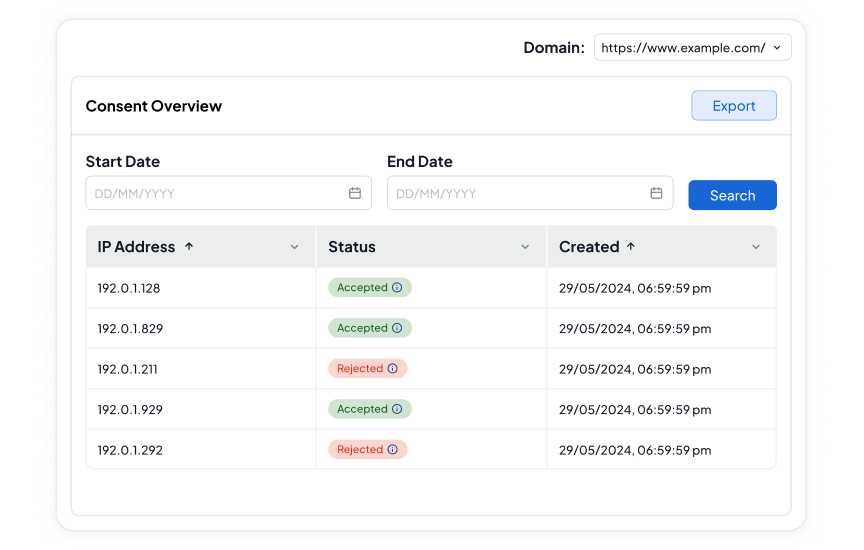Open the Start Date calendar icon
The width and height of the screenshot is (864, 550).
[x=355, y=193]
